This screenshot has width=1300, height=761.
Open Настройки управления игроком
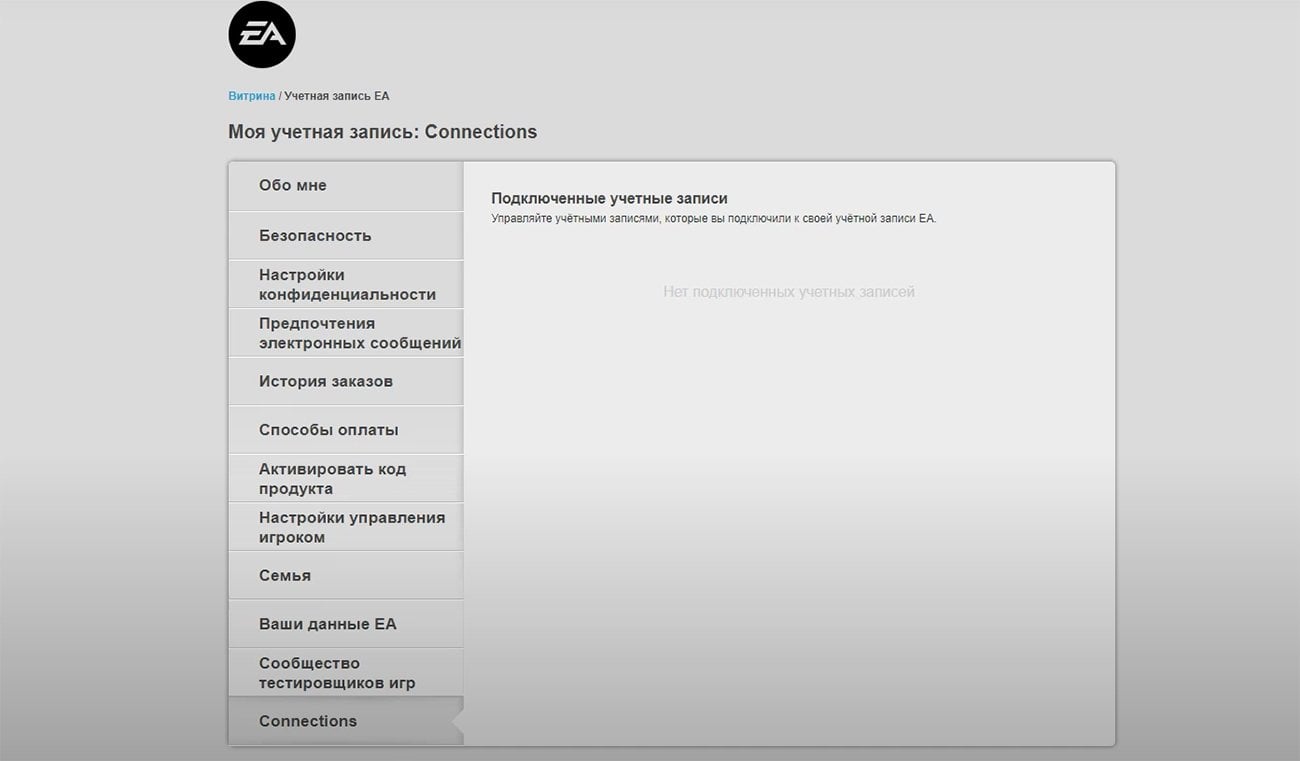(x=346, y=527)
